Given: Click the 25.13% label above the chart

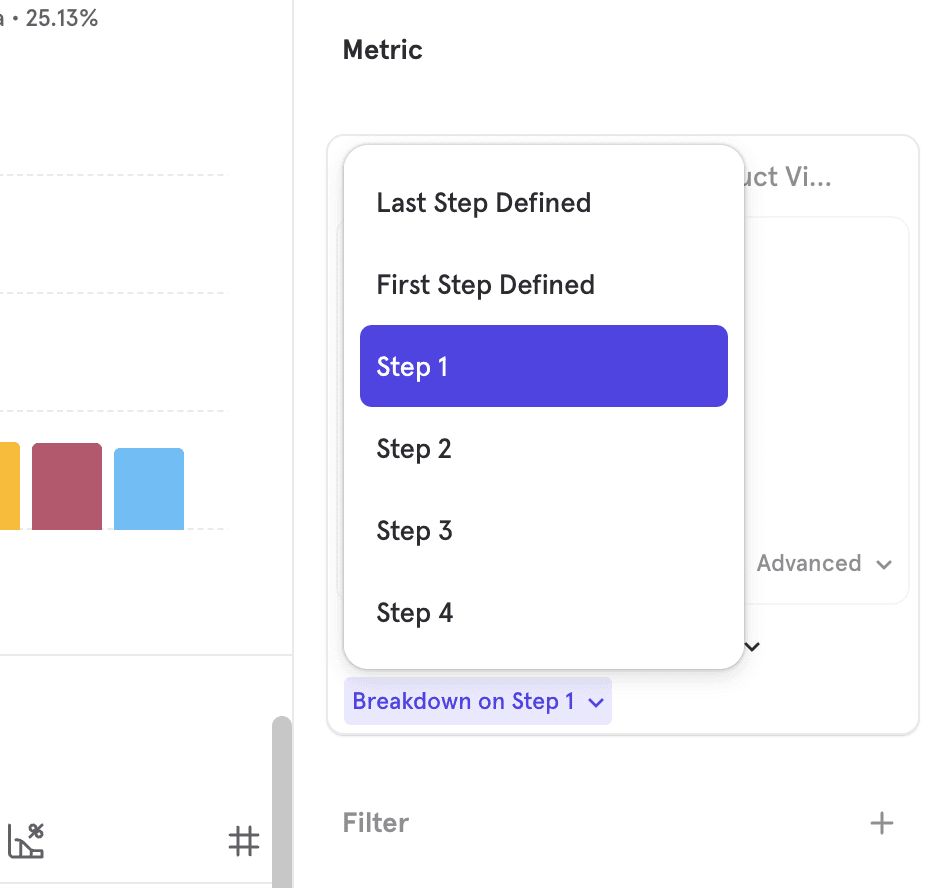Looking at the screenshot, I should click(60, 18).
